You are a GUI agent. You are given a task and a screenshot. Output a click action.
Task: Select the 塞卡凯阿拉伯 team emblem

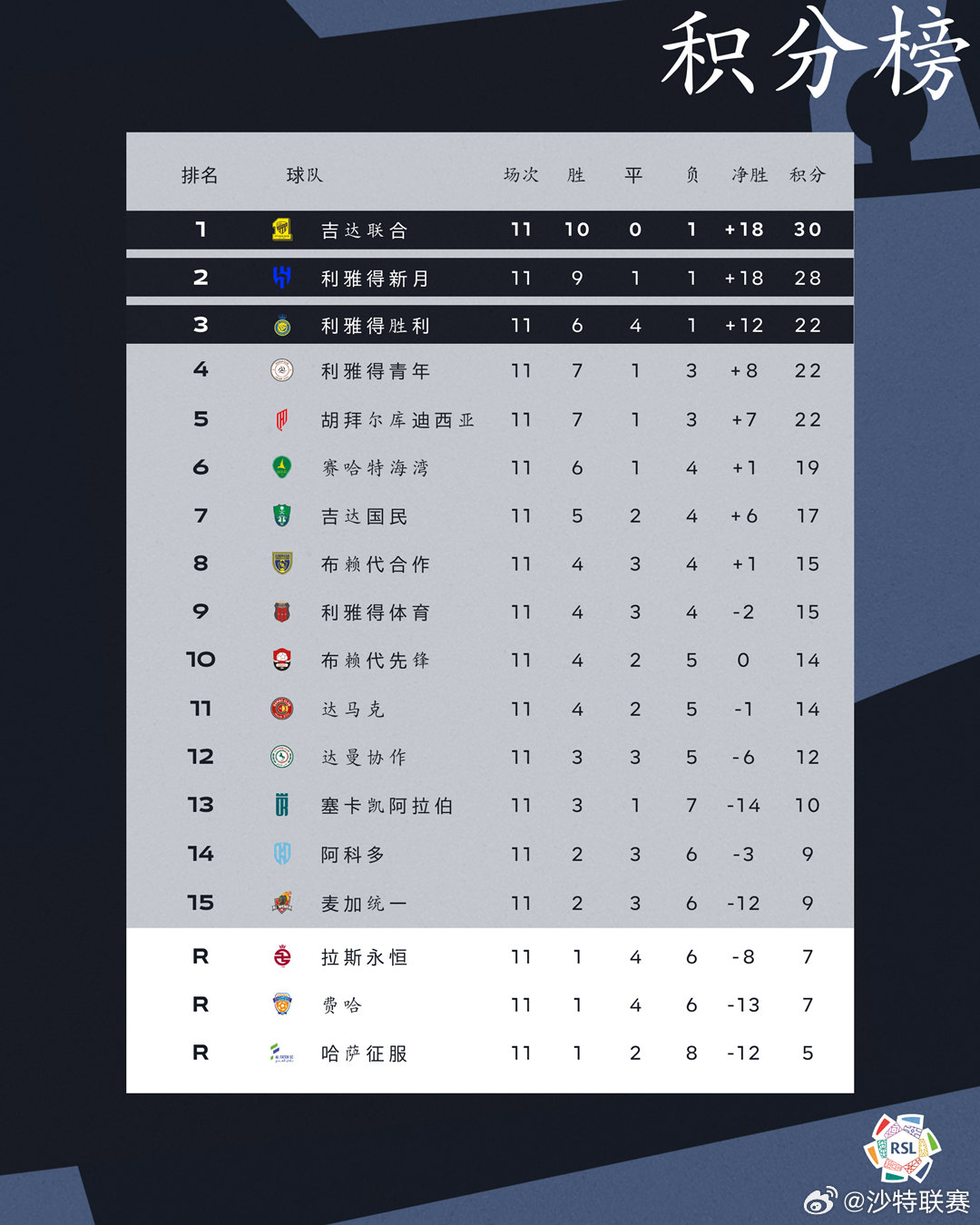pos(282,805)
